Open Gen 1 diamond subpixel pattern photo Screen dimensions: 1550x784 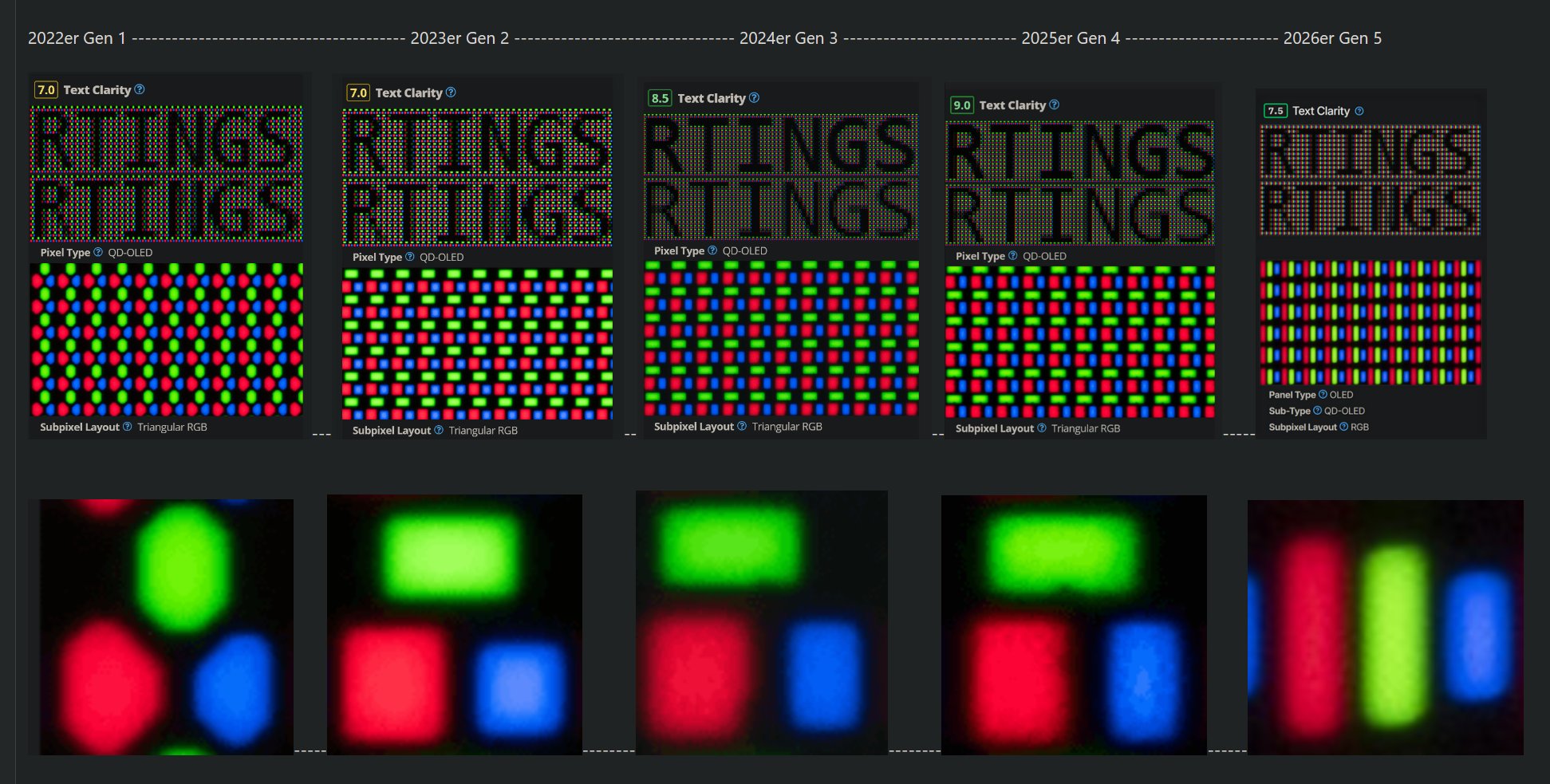(167, 340)
